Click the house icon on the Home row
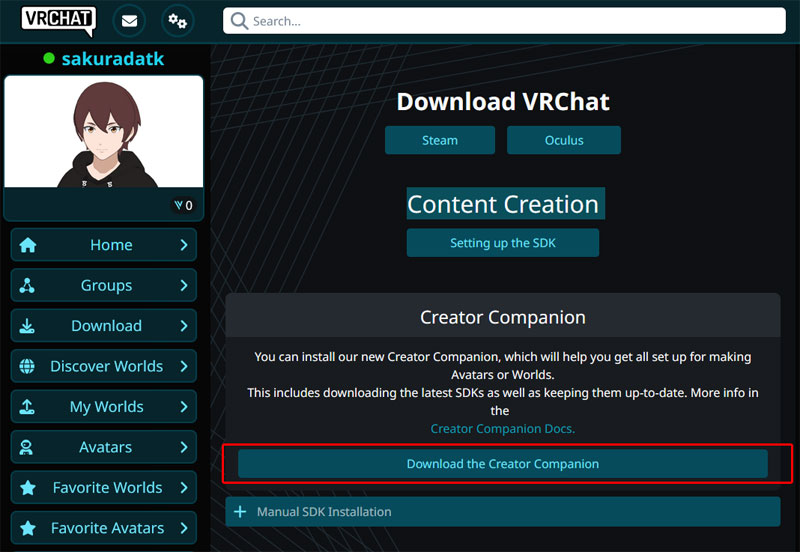800x552 pixels. click(x=28, y=245)
